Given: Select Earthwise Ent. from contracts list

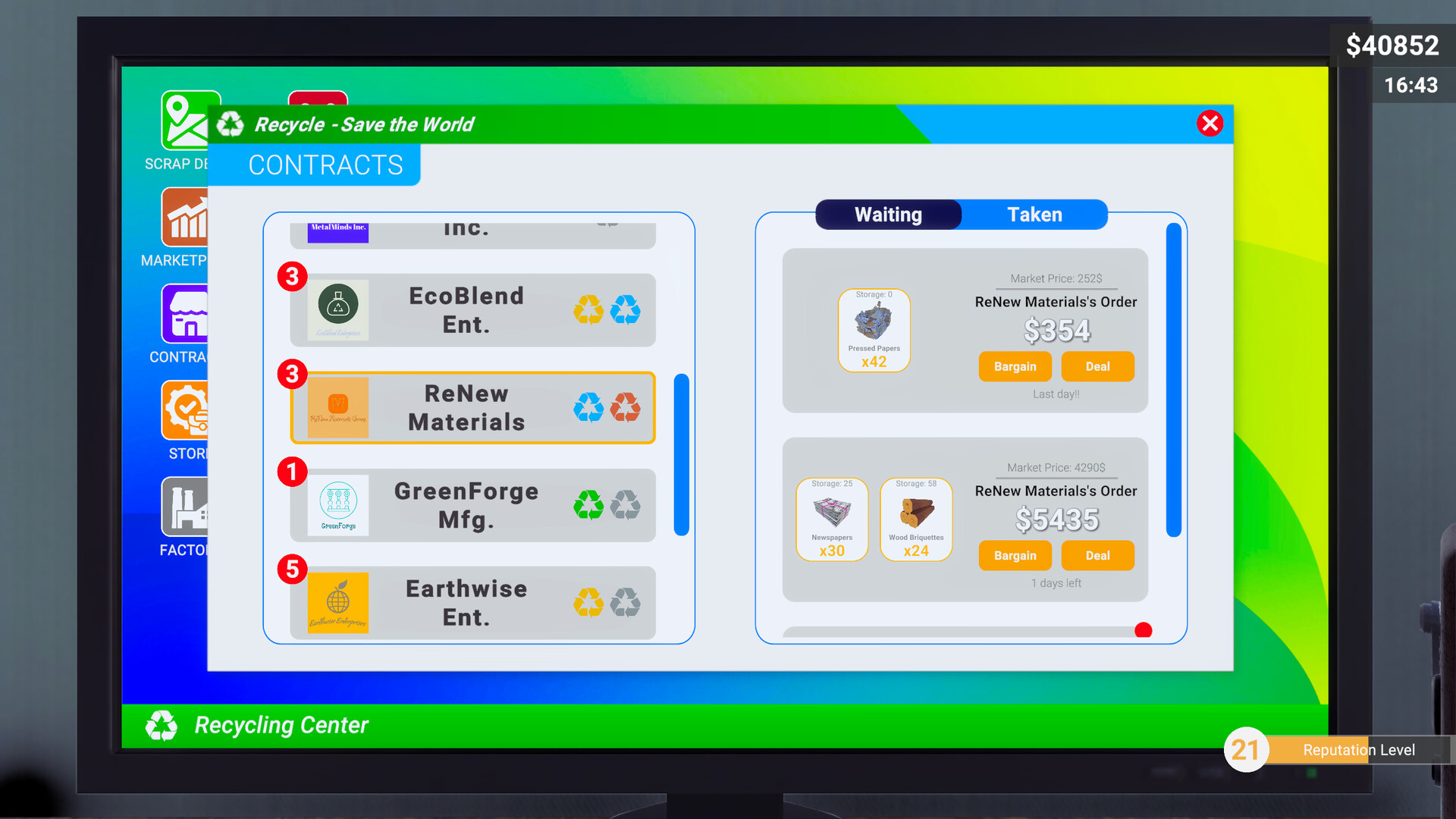Looking at the screenshot, I should click(x=467, y=602).
